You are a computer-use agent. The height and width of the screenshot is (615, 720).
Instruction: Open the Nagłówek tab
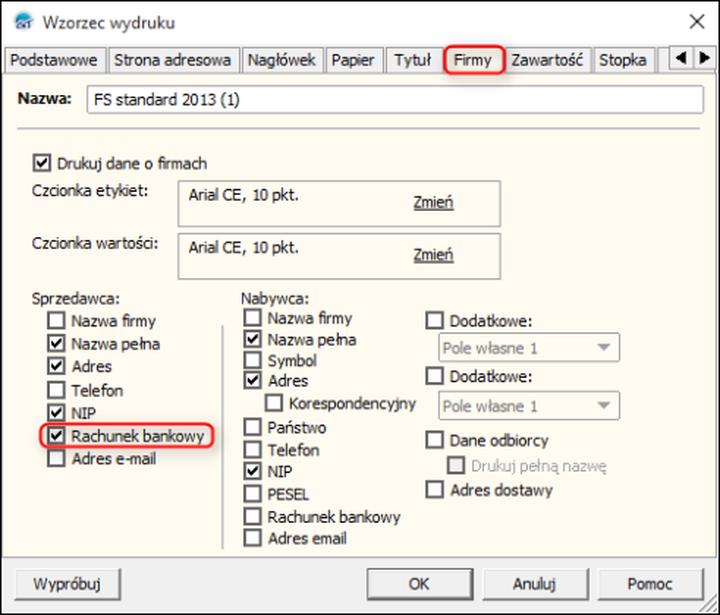(x=283, y=60)
